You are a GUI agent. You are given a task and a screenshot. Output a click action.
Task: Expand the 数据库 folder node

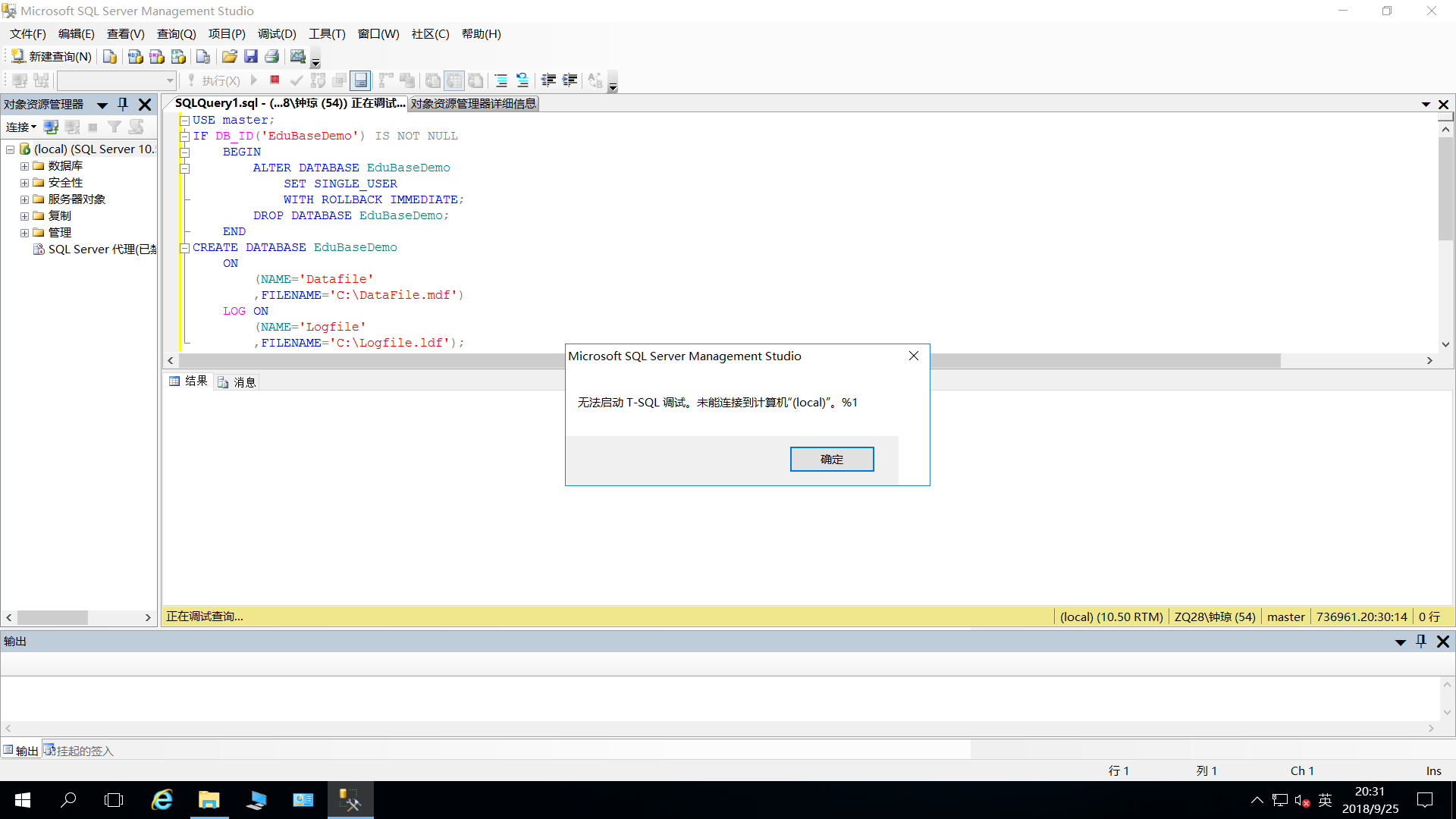tap(24, 166)
